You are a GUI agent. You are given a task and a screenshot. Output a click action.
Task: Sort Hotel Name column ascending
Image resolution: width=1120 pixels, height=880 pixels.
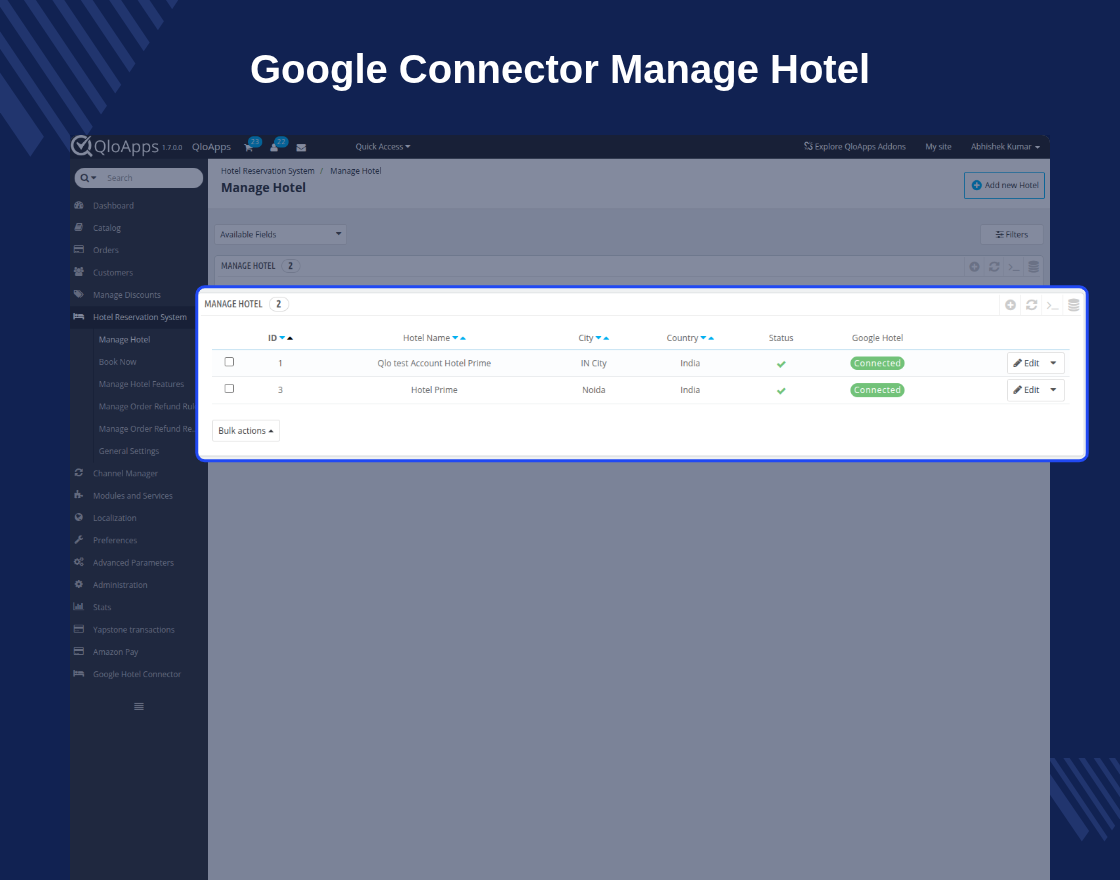pos(463,338)
